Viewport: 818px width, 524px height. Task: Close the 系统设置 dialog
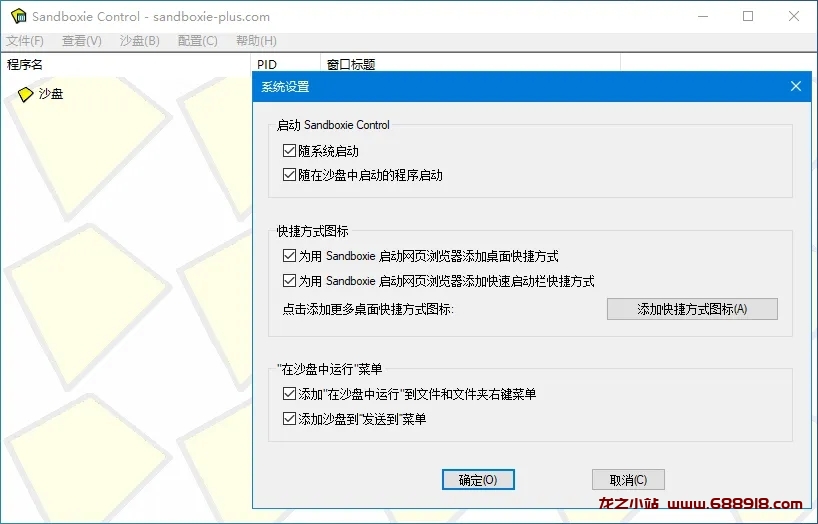[x=796, y=87]
